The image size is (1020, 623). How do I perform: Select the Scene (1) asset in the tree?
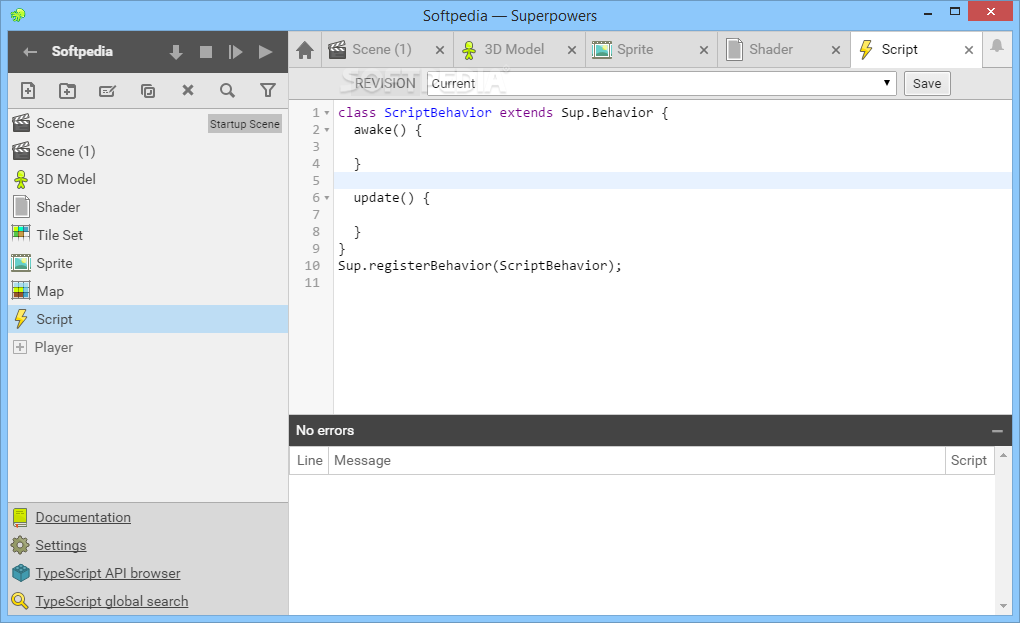[x=148, y=151]
